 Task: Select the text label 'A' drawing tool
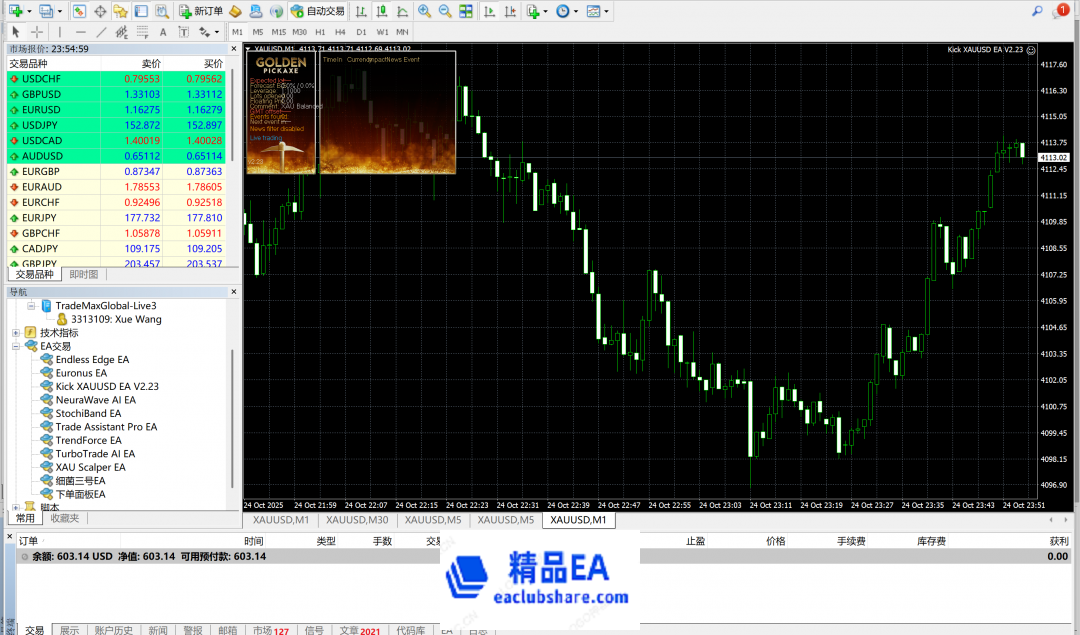163,32
